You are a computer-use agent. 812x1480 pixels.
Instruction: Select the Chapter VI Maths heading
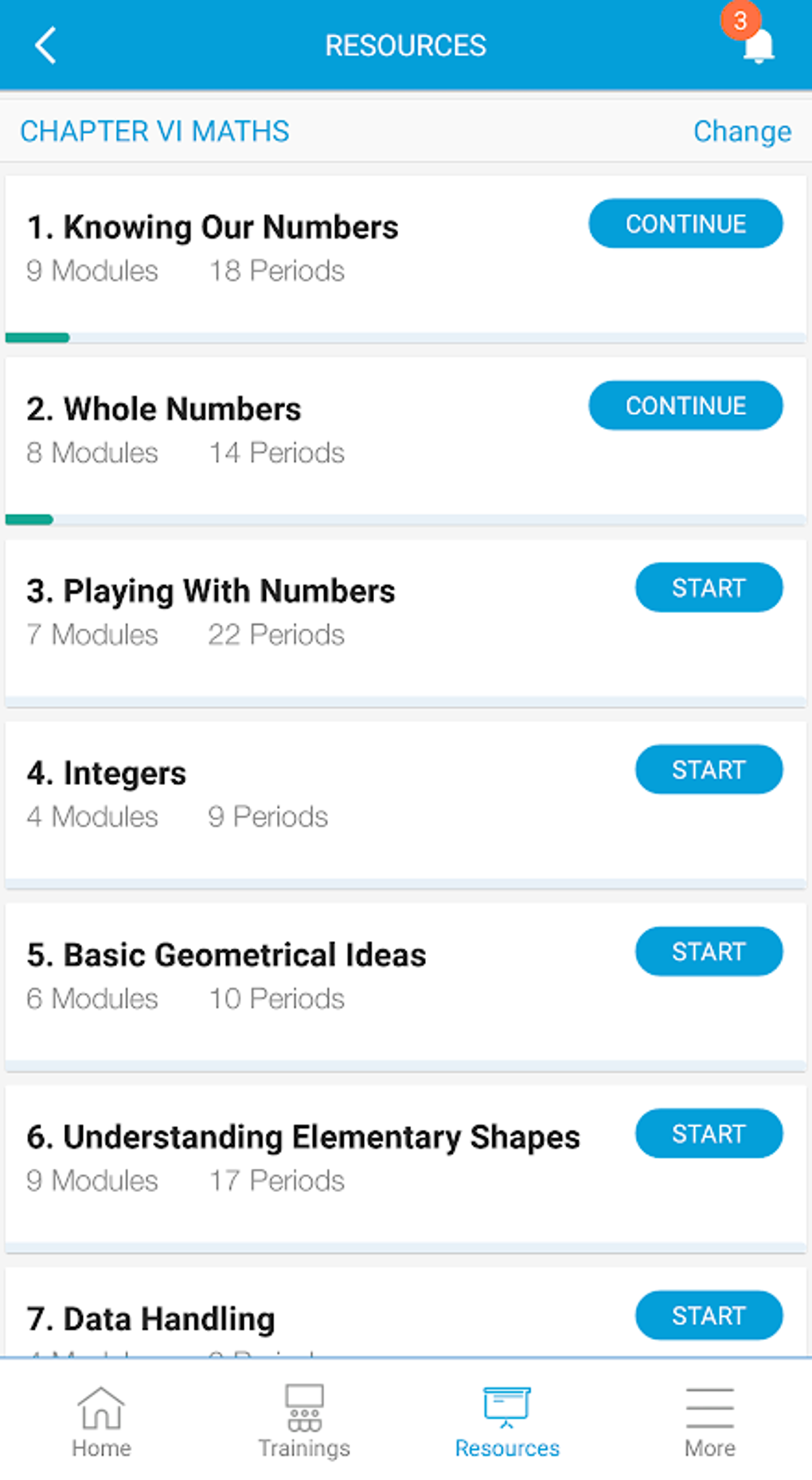[x=154, y=131]
